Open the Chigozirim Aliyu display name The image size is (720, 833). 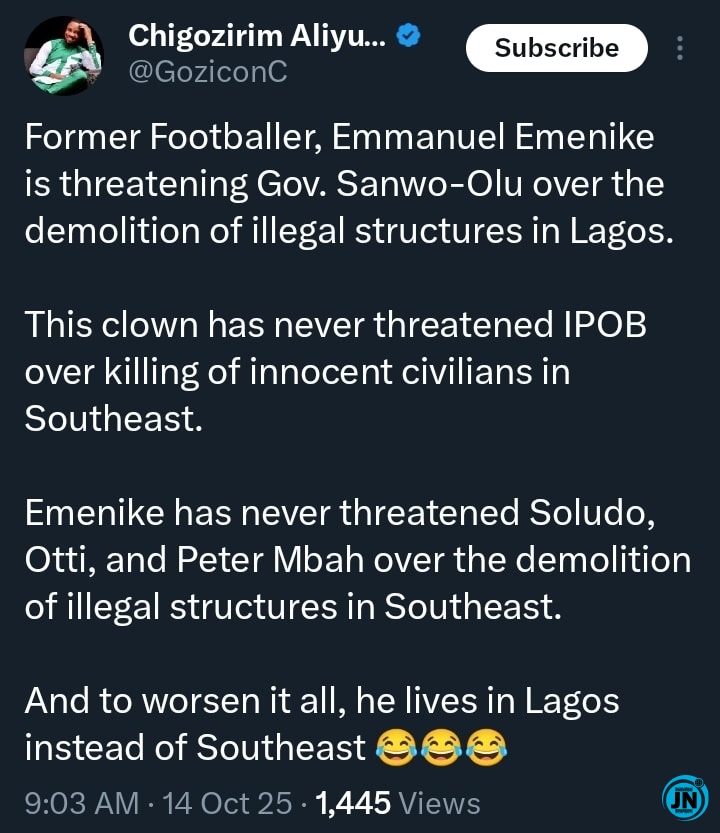click(254, 37)
